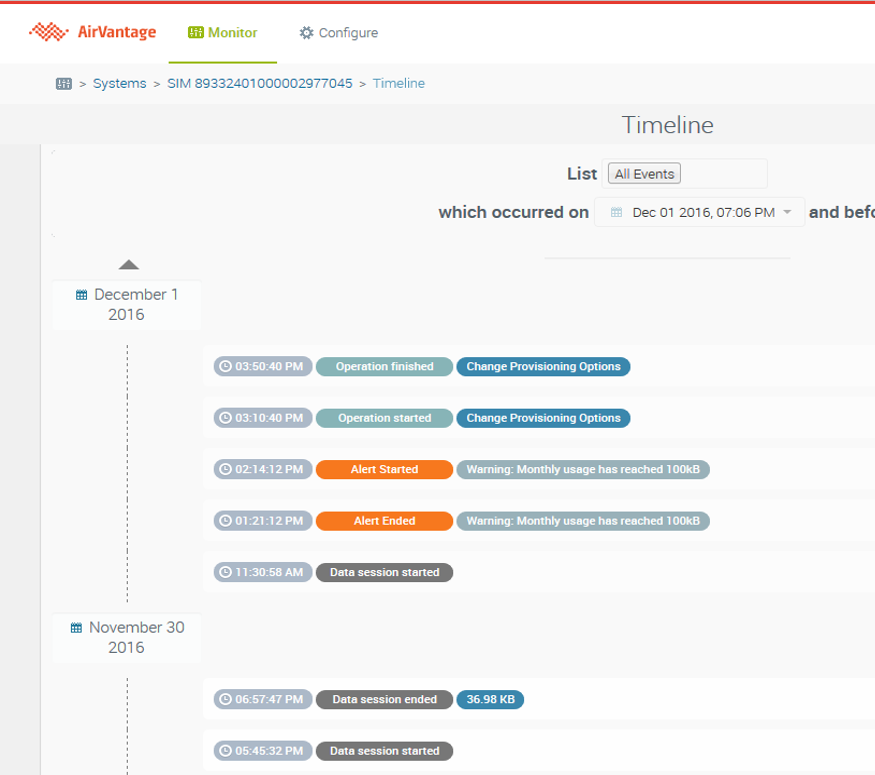Click the 02:14:12 PM timestamp marker
This screenshot has height=775, width=875.
(x=263, y=470)
